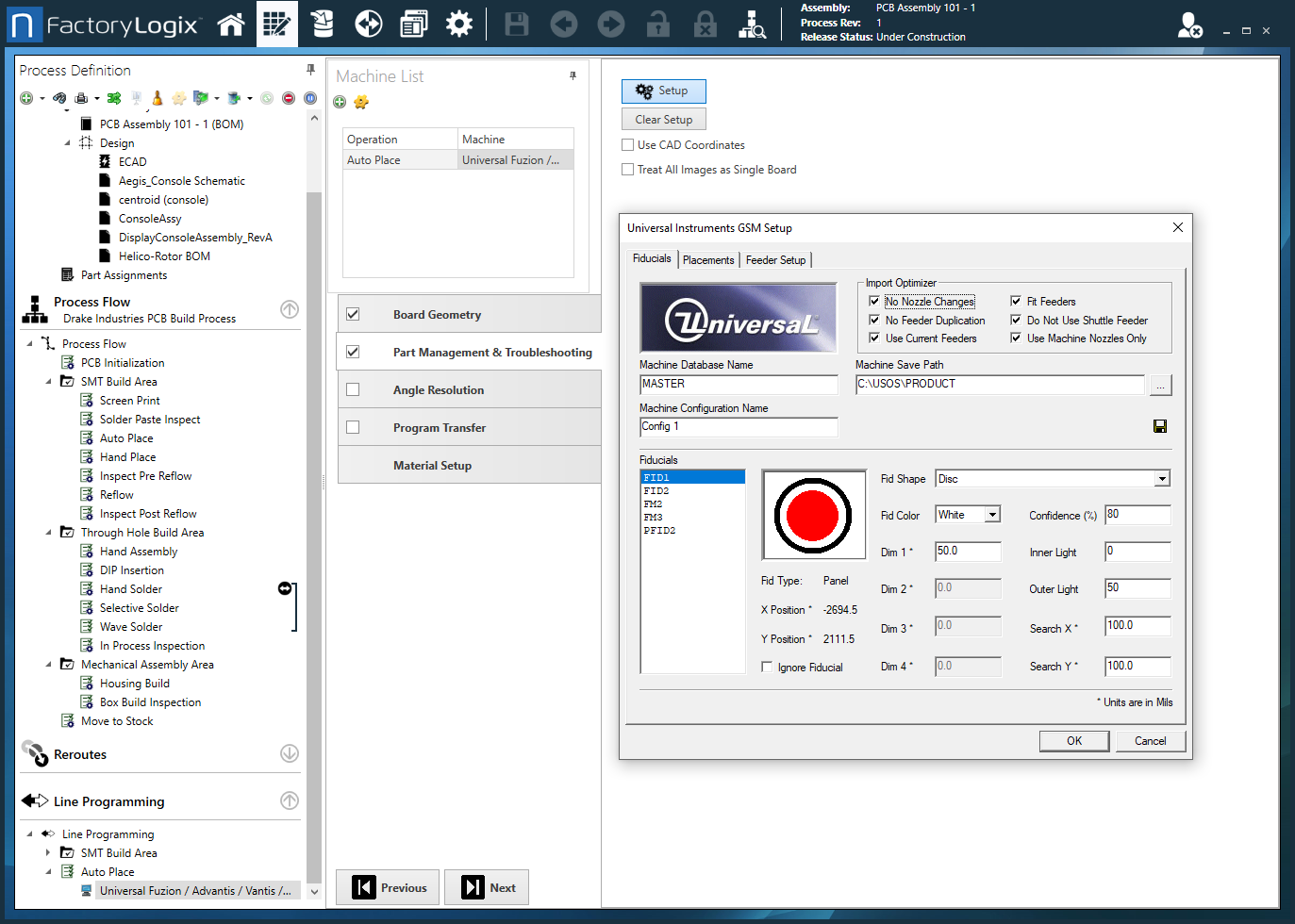Screen dimensions: 1295x924
Task: Switch to the Feeder Setup tab
Action: 775,259
